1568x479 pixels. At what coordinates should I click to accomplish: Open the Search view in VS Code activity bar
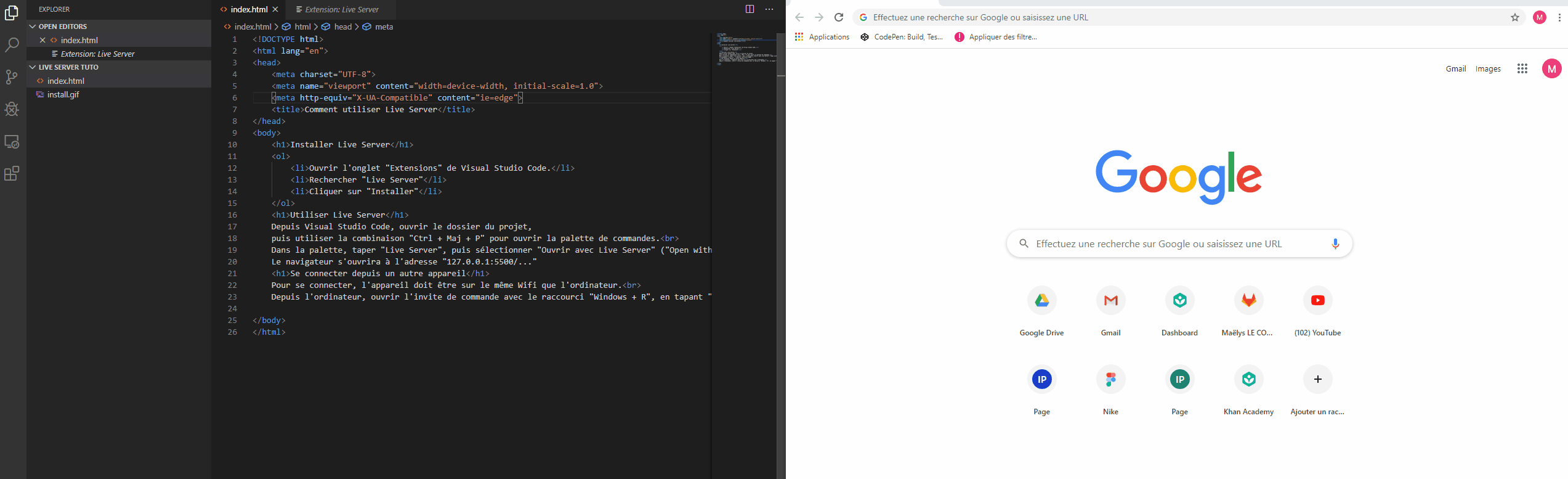(x=12, y=44)
